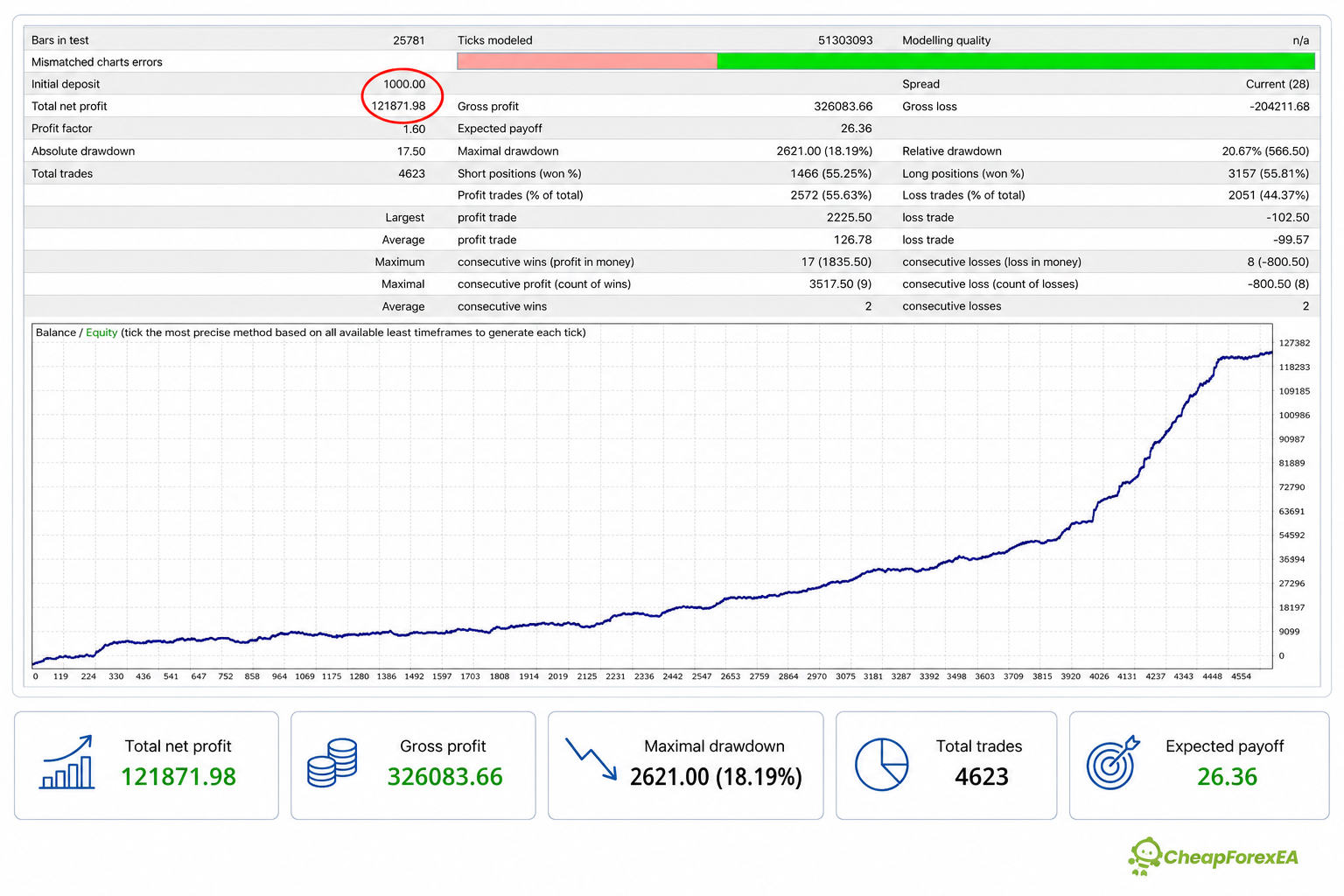Click the 4554 label on the chart's horizontal axis
Viewport: 1344px width, 896px height.
point(1241,676)
